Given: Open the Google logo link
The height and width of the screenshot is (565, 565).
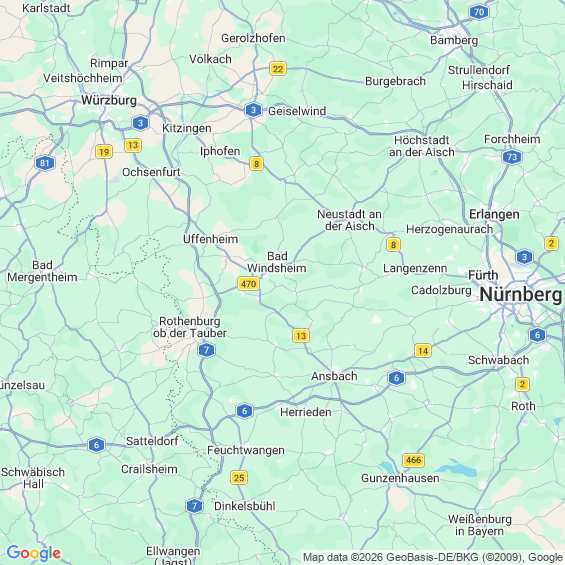Looking at the screenshot, I should [x=34, y=553].
